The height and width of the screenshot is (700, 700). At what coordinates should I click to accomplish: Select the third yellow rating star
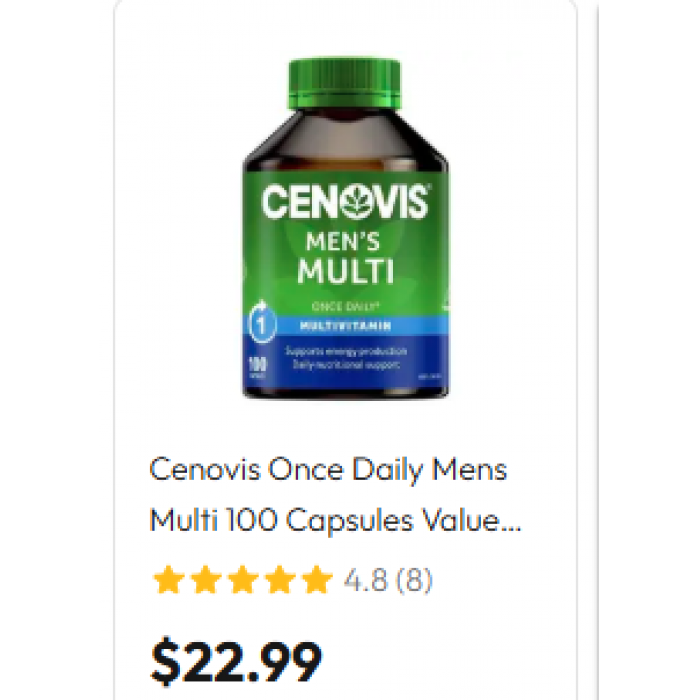pos(243,580)
